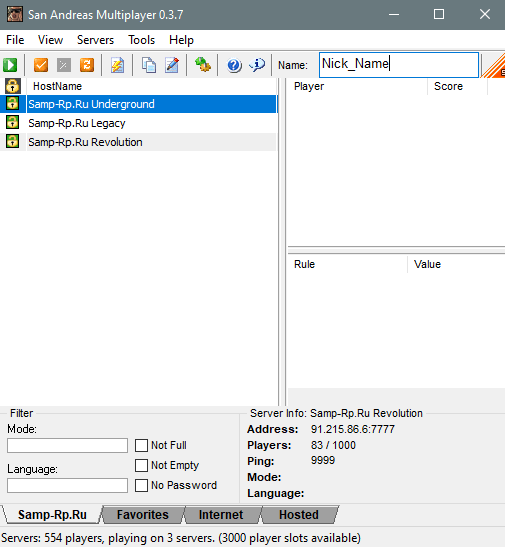Image resolution: width=505 pixels, height=547 pixels.
Task: Select the Samp-Rp.Ru Legacy server
Action: pyautogui.click(x=138, y=123)
